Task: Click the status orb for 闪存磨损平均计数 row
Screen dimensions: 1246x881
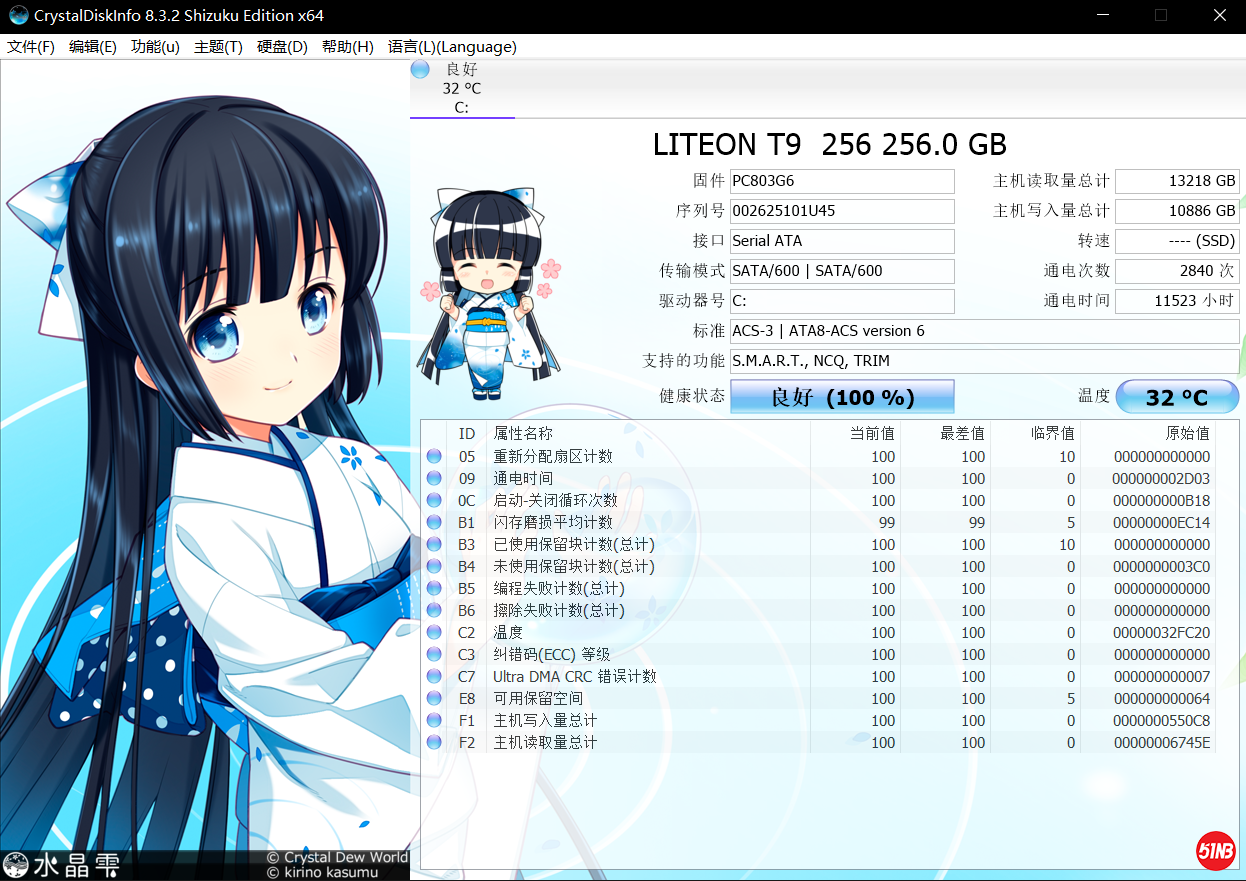Action: tap(434, 523)
